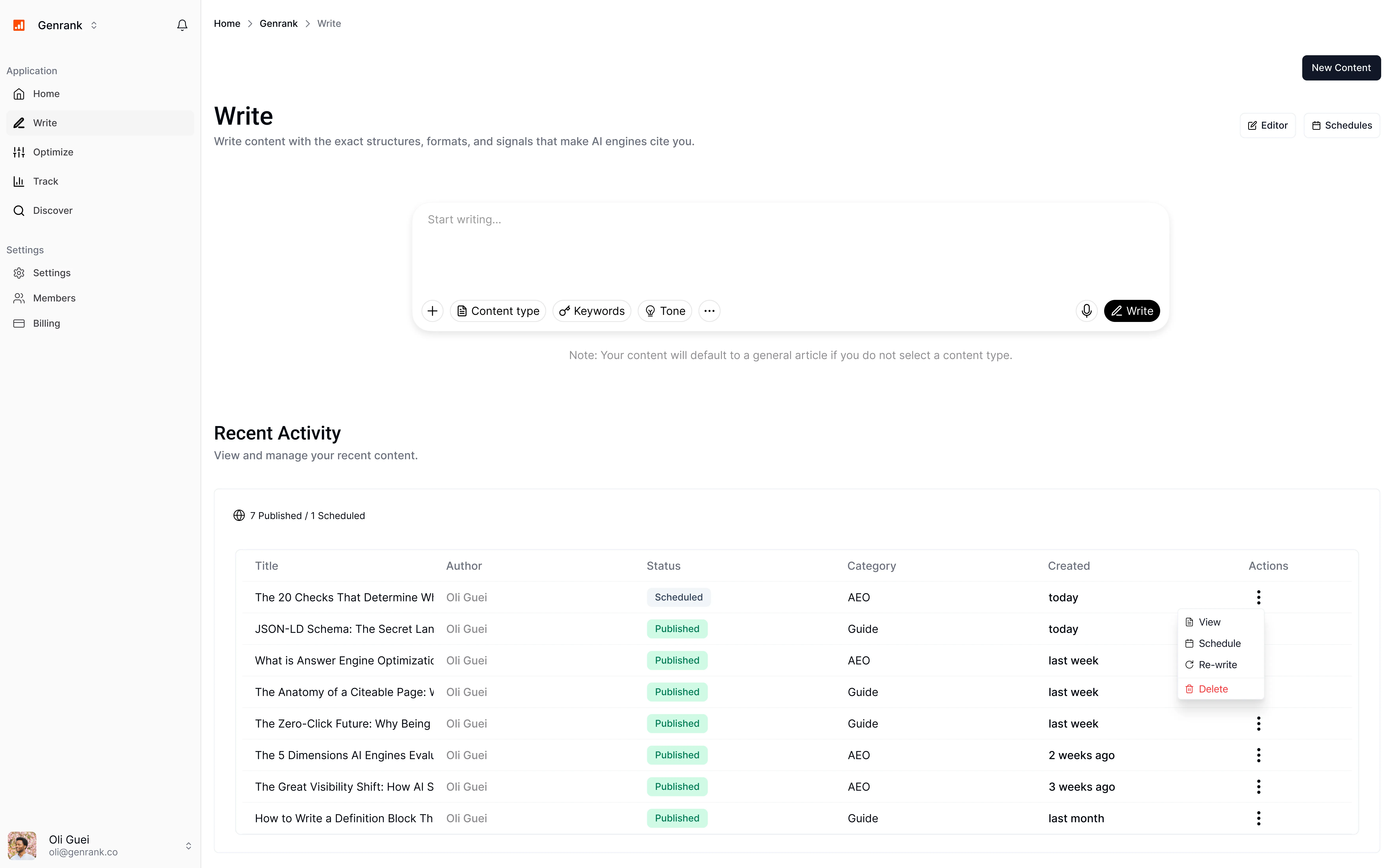Click the New Content button
1393x868 pixels.
[1341, 67]
